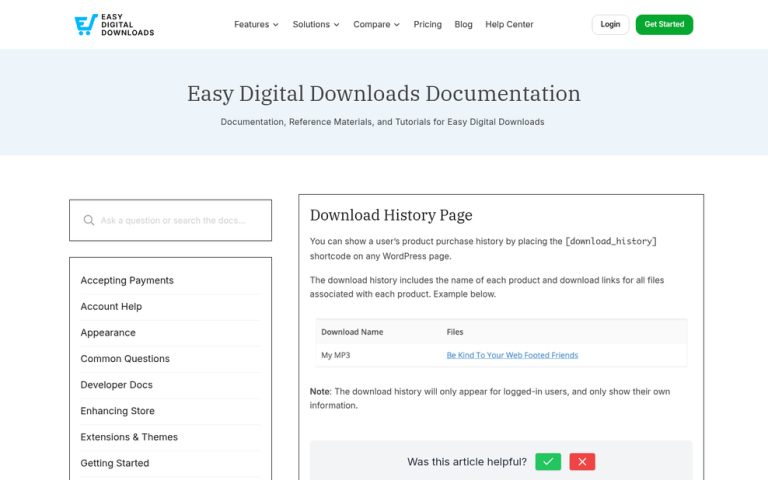Go to the Blog
Image resolution: width=768 pixels, height=480 pixels.
(463, 24)
